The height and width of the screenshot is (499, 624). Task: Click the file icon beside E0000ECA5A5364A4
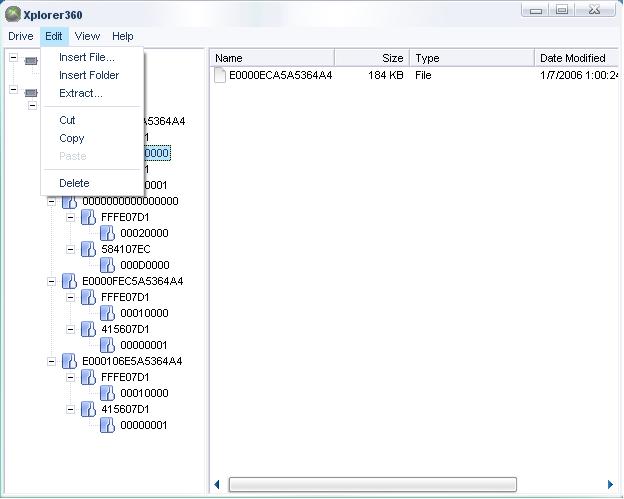point(220,75)
